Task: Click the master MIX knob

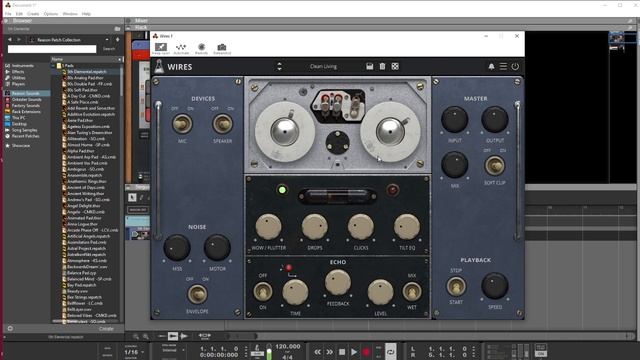Action: pyautogui.click(x=454, y=165)
